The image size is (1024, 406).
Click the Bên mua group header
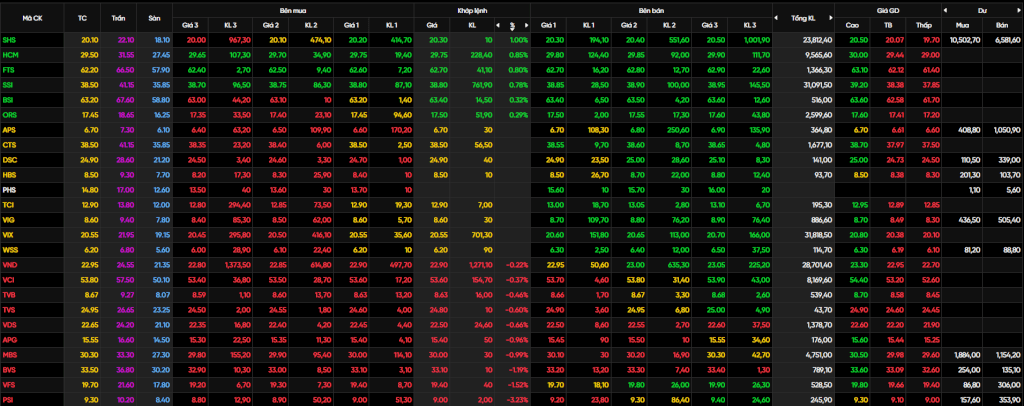click(293, 10)
